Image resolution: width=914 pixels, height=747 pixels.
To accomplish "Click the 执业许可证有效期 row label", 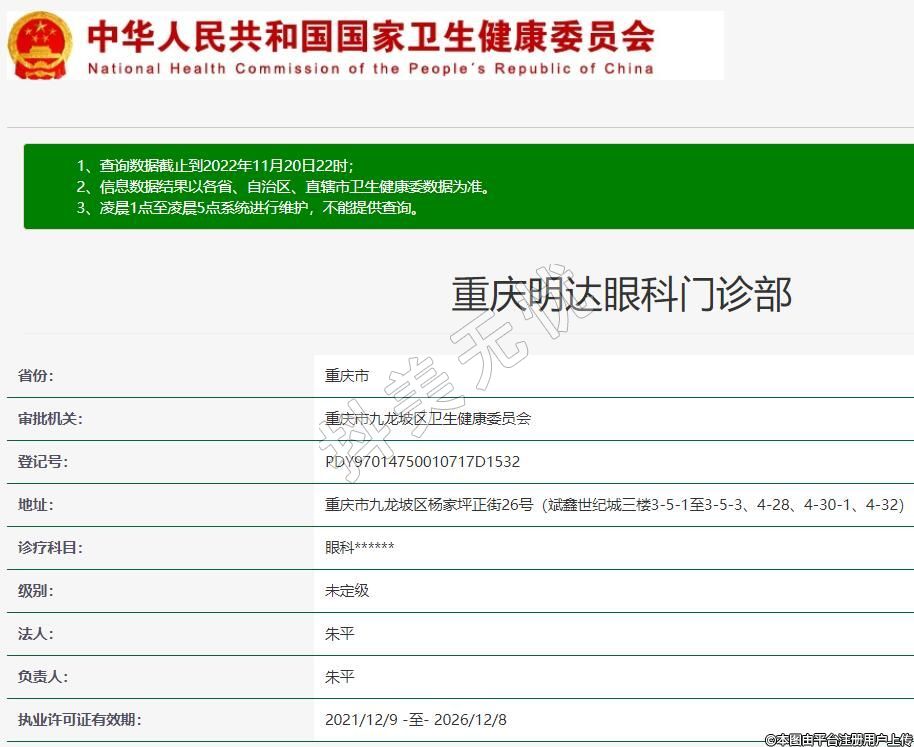I will pyautogui.click(x=79, y=720).
